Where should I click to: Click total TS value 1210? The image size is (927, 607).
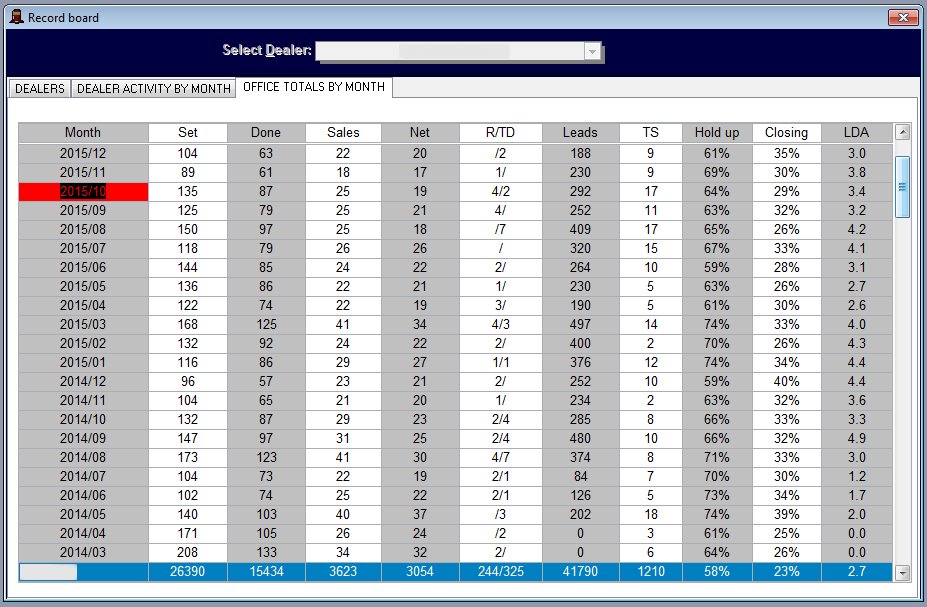pyautogui.click(x=650, y=572)
